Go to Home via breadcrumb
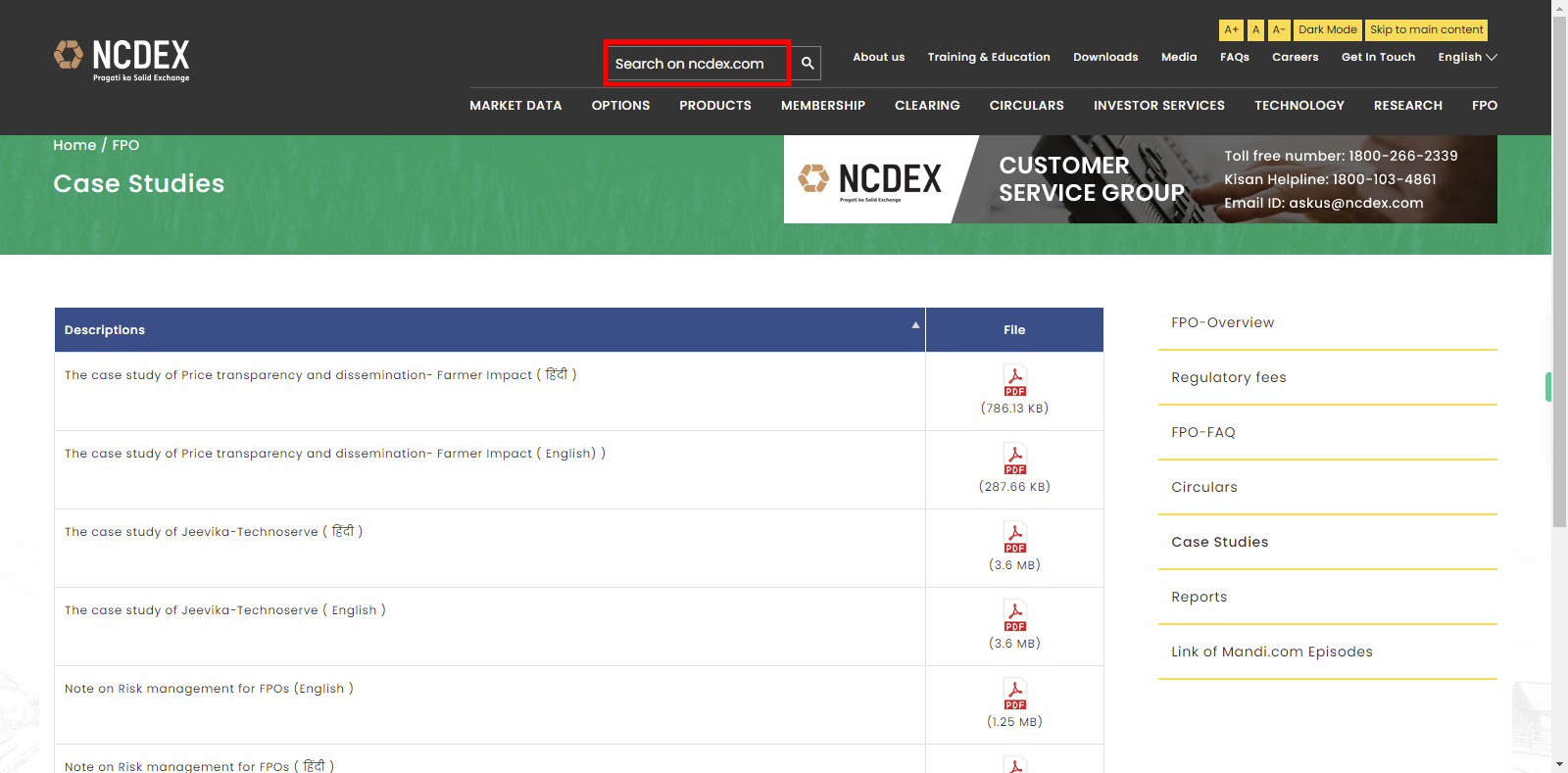The width and height of the screenshot is (1568, 773). tap(74, 145)
